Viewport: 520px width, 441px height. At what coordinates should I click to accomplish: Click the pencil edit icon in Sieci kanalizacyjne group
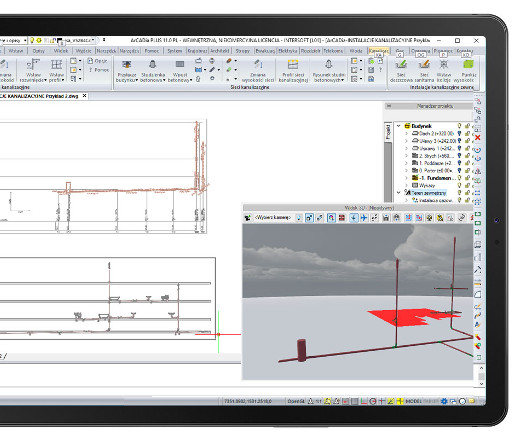[x=212, y=70]
